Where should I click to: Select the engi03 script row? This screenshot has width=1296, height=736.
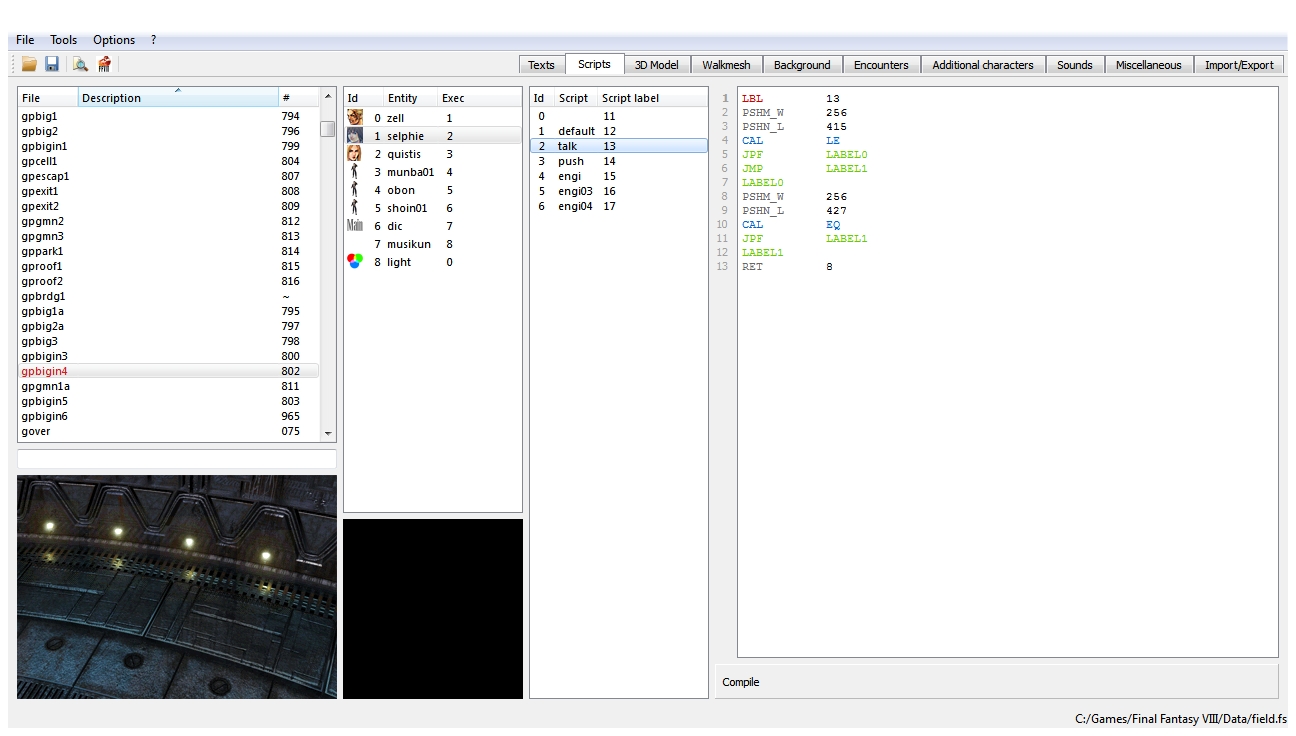click(618, 191)
